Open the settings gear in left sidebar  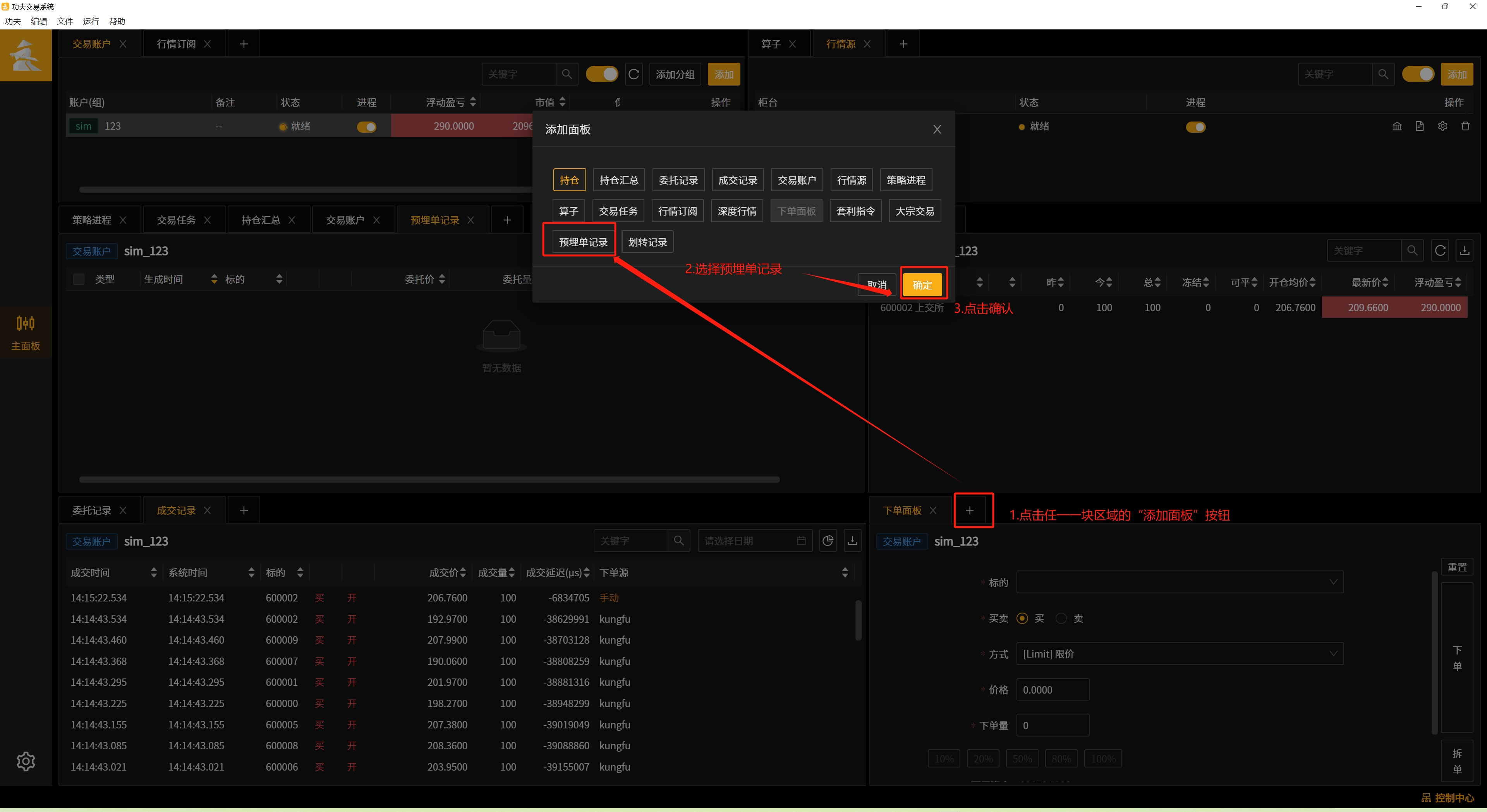26,761
